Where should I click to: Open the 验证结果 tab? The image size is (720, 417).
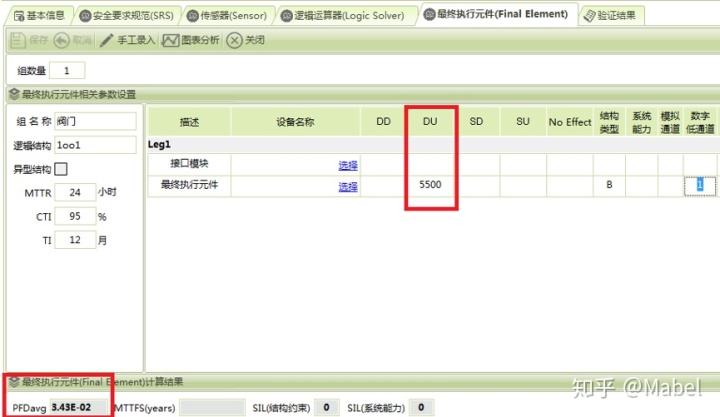coord(610,16)
